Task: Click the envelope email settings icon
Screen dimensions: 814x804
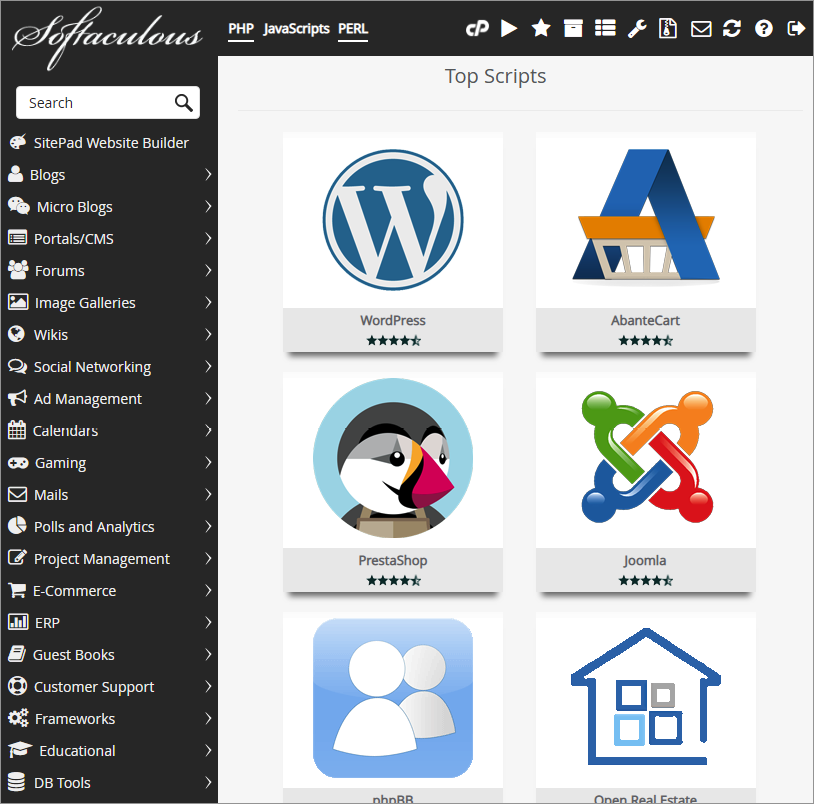Action: [701, 29]
